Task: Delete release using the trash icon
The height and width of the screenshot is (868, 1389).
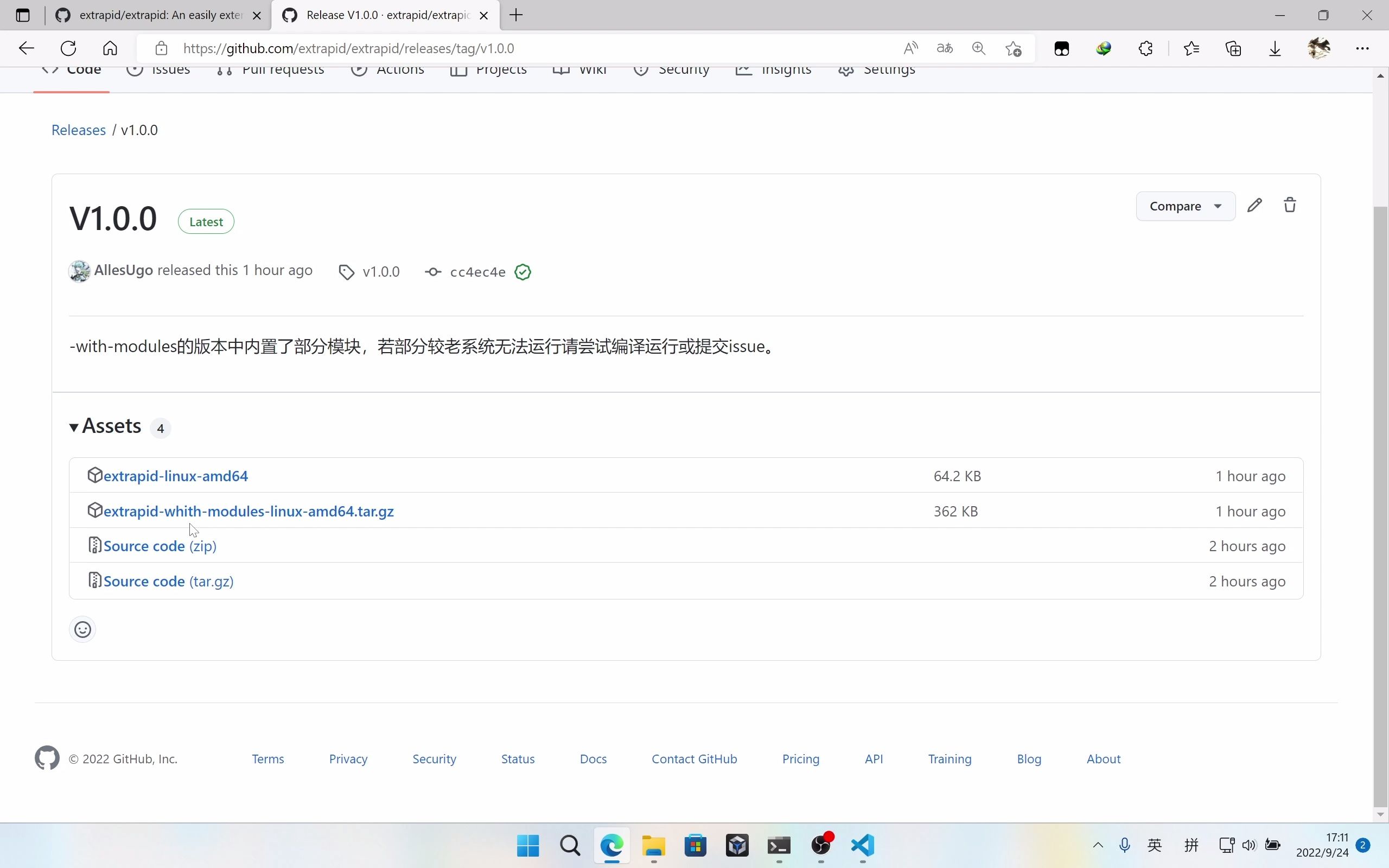Action: 1290,205
